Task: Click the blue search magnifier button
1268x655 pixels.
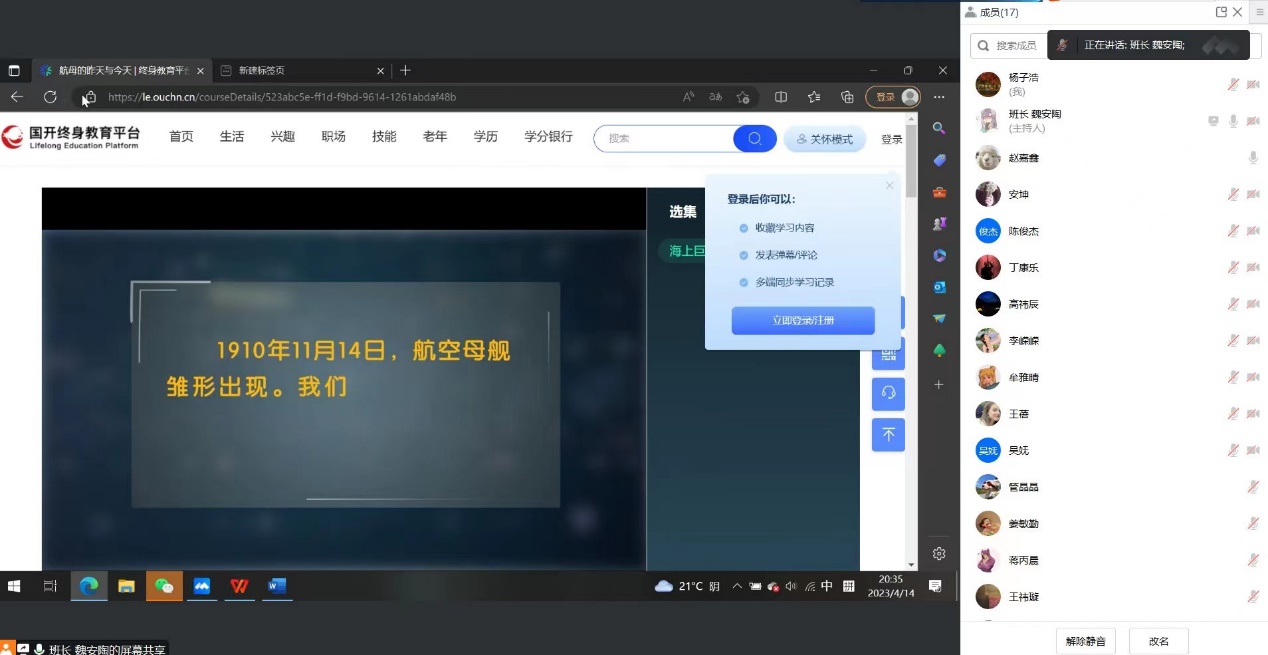Action: click(x=755, y=139)
